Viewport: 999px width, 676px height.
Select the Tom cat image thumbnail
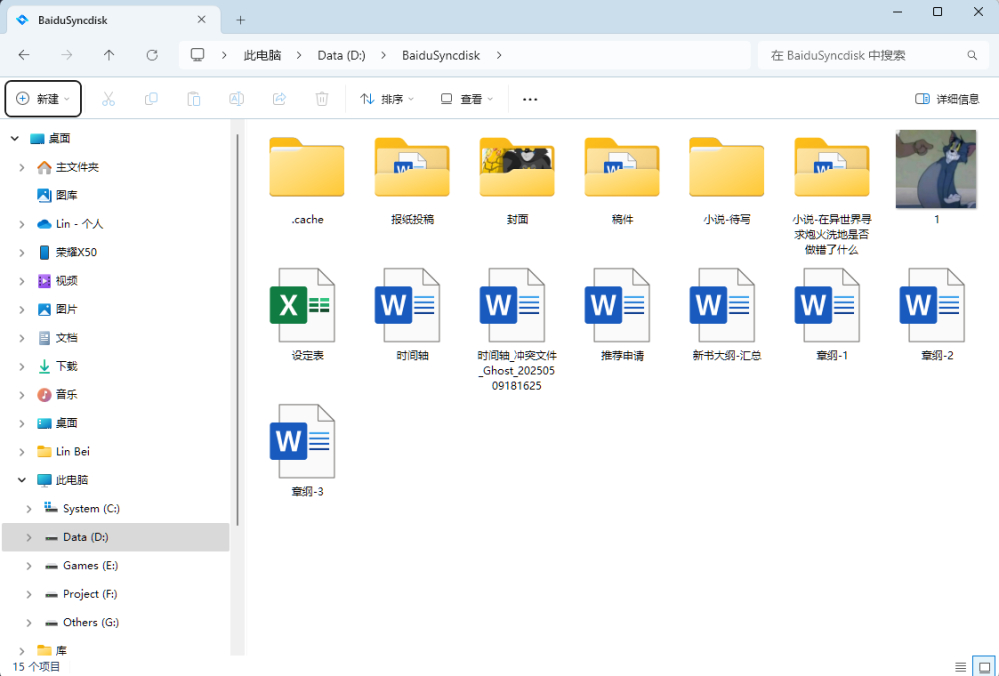tap(936, 170)
